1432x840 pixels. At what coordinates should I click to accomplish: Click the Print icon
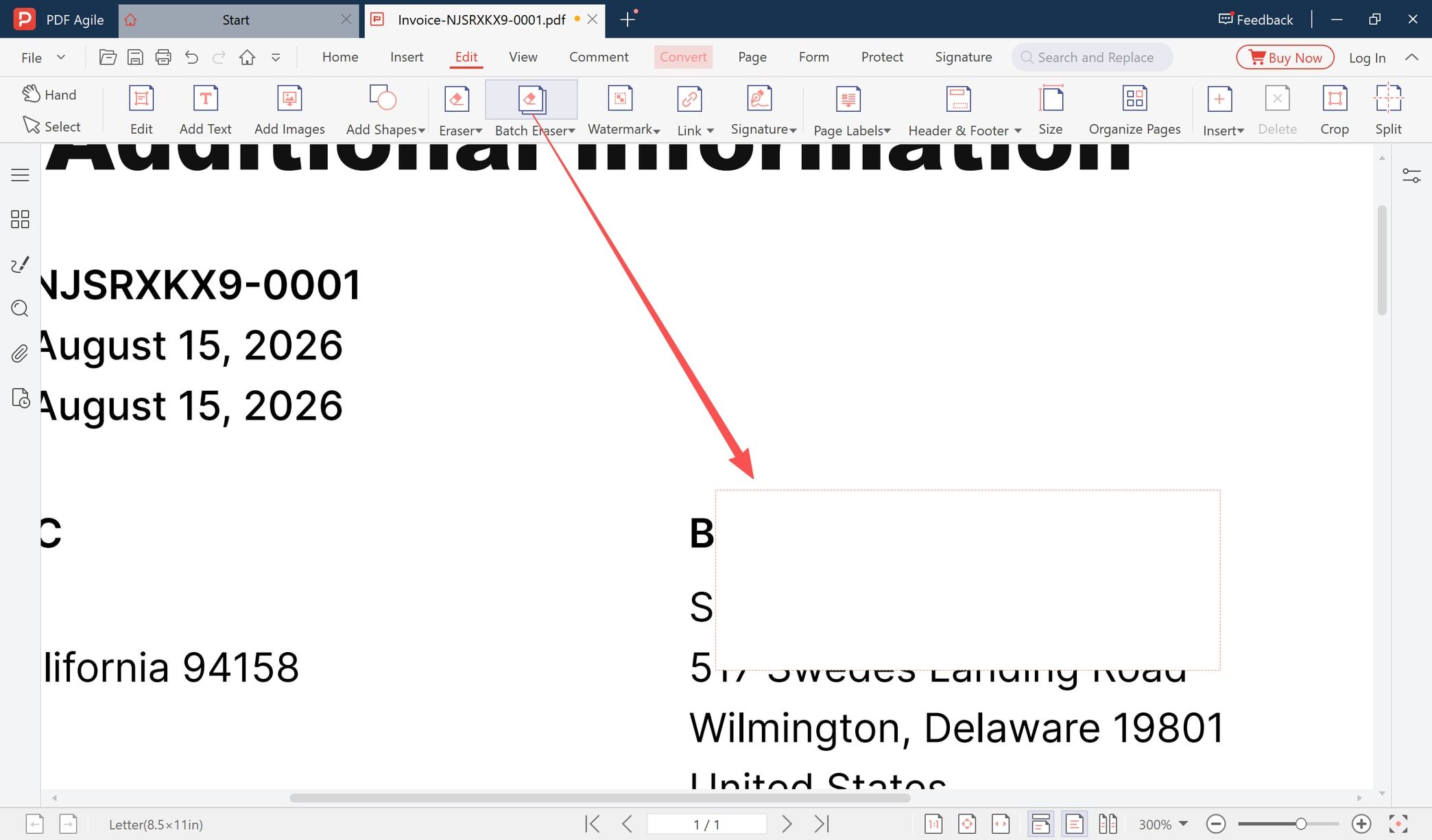[x=163, y=57]
